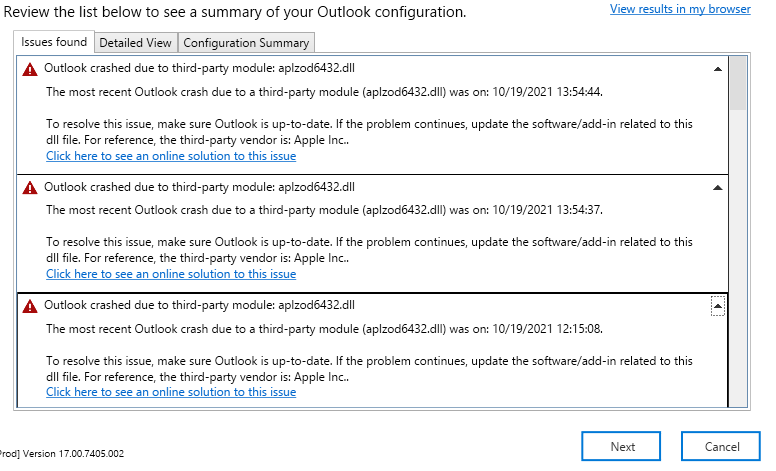Open View results in my browser link
This screenshot has height=471, width=776.
(x=681, y=9)
